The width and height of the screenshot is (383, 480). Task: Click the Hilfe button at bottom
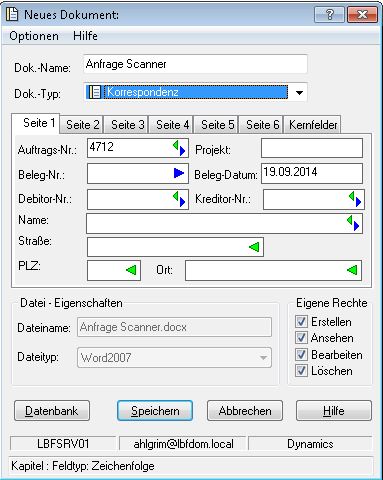tap(334, 411)
